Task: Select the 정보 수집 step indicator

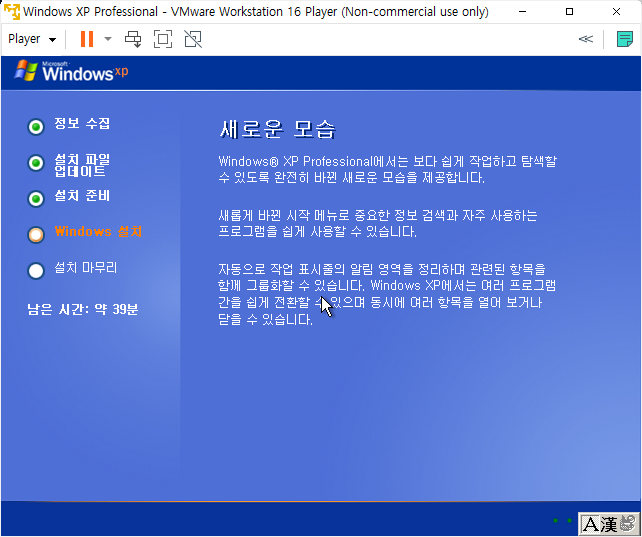Action: point(36,127)
